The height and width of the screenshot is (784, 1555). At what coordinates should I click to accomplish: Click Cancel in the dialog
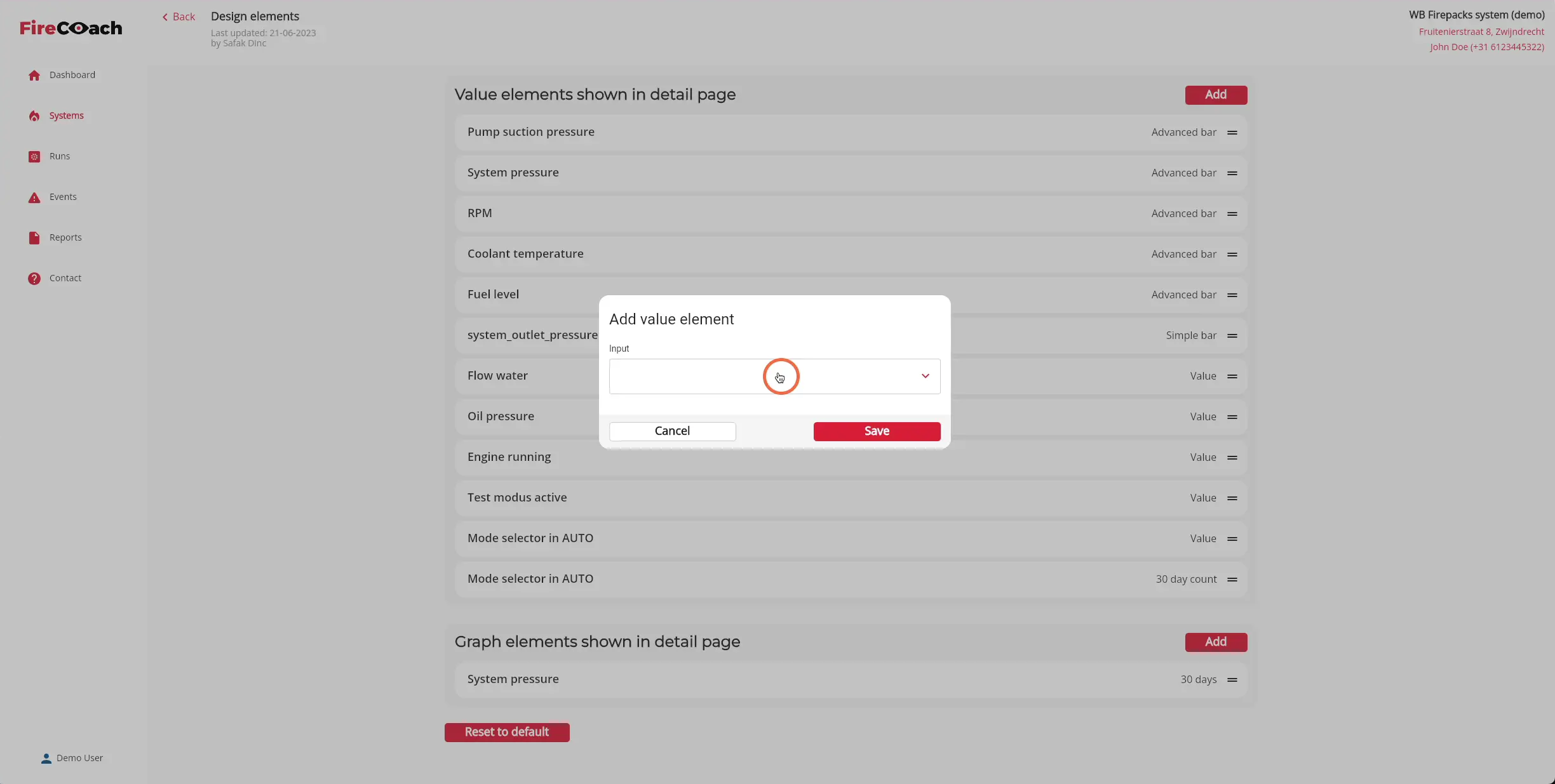pyautogui.click(x=672, y=431)
